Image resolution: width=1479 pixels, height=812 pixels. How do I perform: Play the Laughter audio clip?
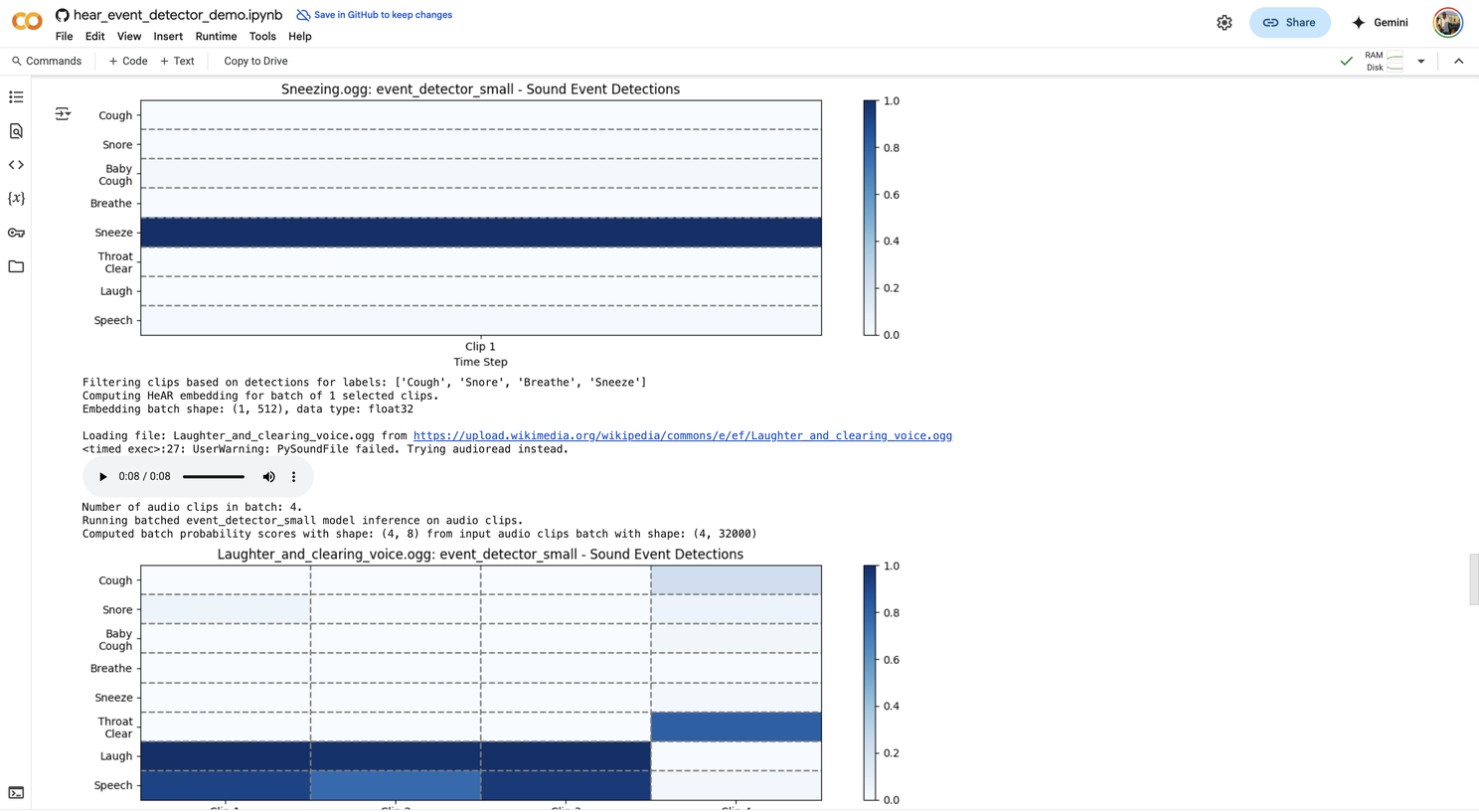click(x=102, y=477)
